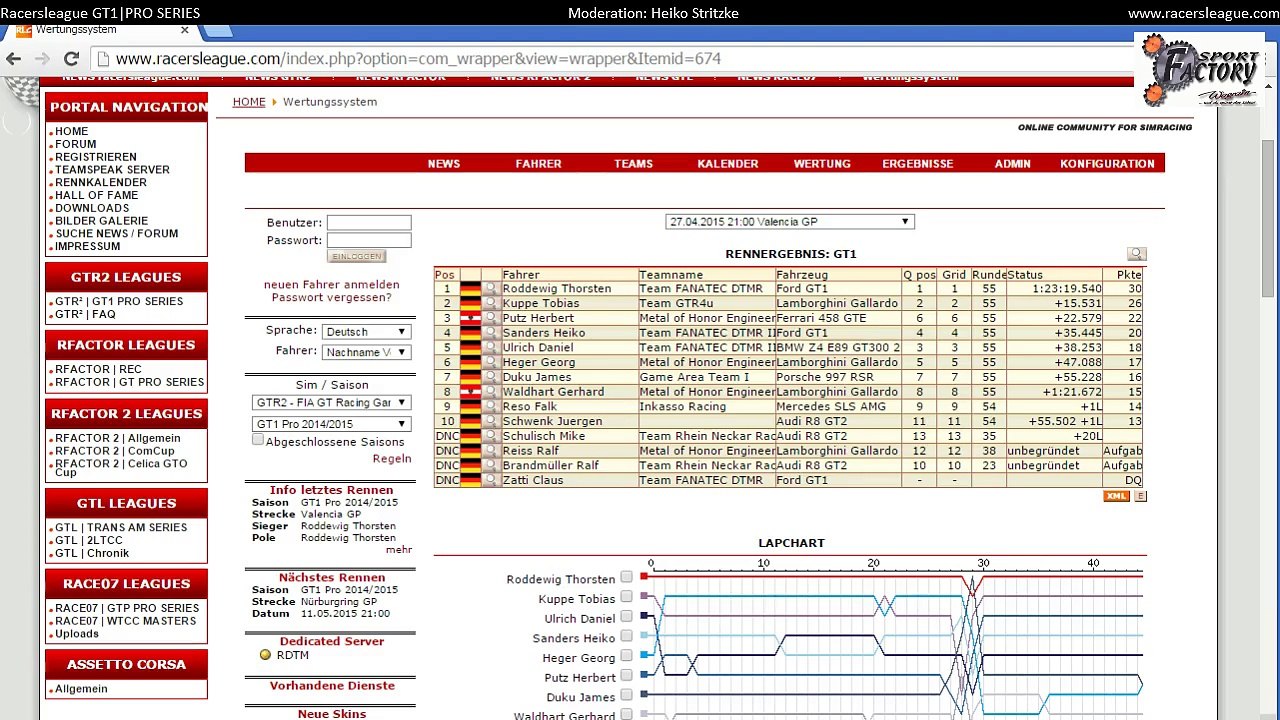Screen dimensions: 1280x720
Task: Focus the Benutzer username field
Action: coord(369,223)
